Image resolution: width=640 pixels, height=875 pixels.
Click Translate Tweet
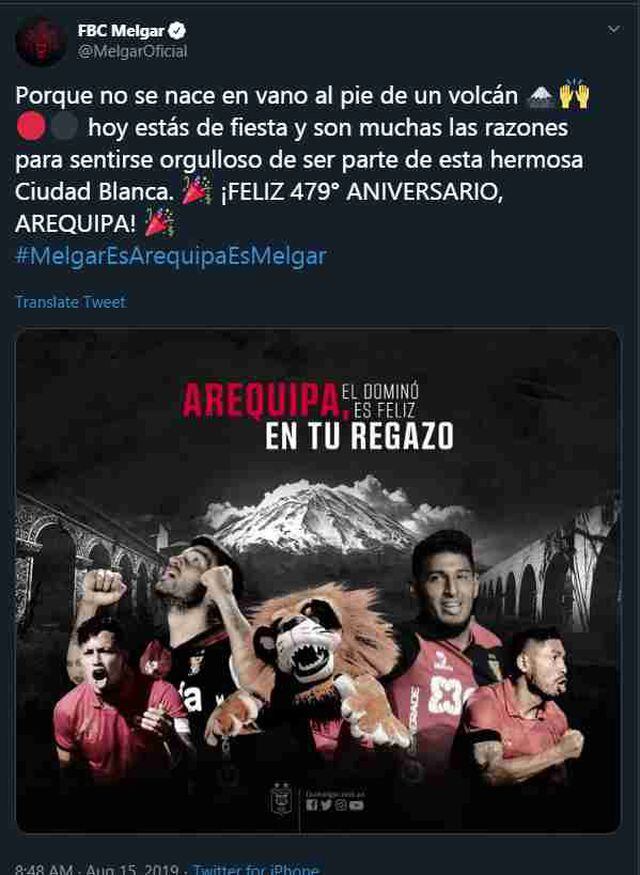tap(70, 302)
